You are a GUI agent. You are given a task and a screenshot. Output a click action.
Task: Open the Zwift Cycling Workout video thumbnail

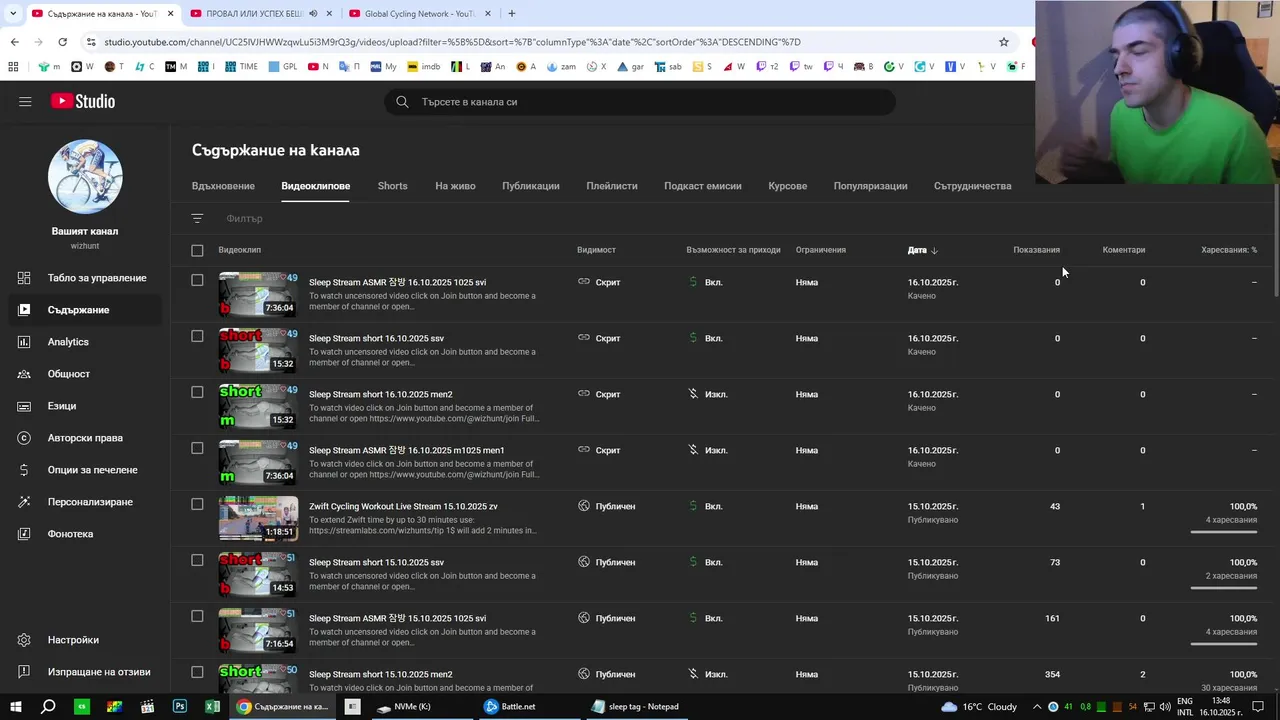(x=259, y=518)
